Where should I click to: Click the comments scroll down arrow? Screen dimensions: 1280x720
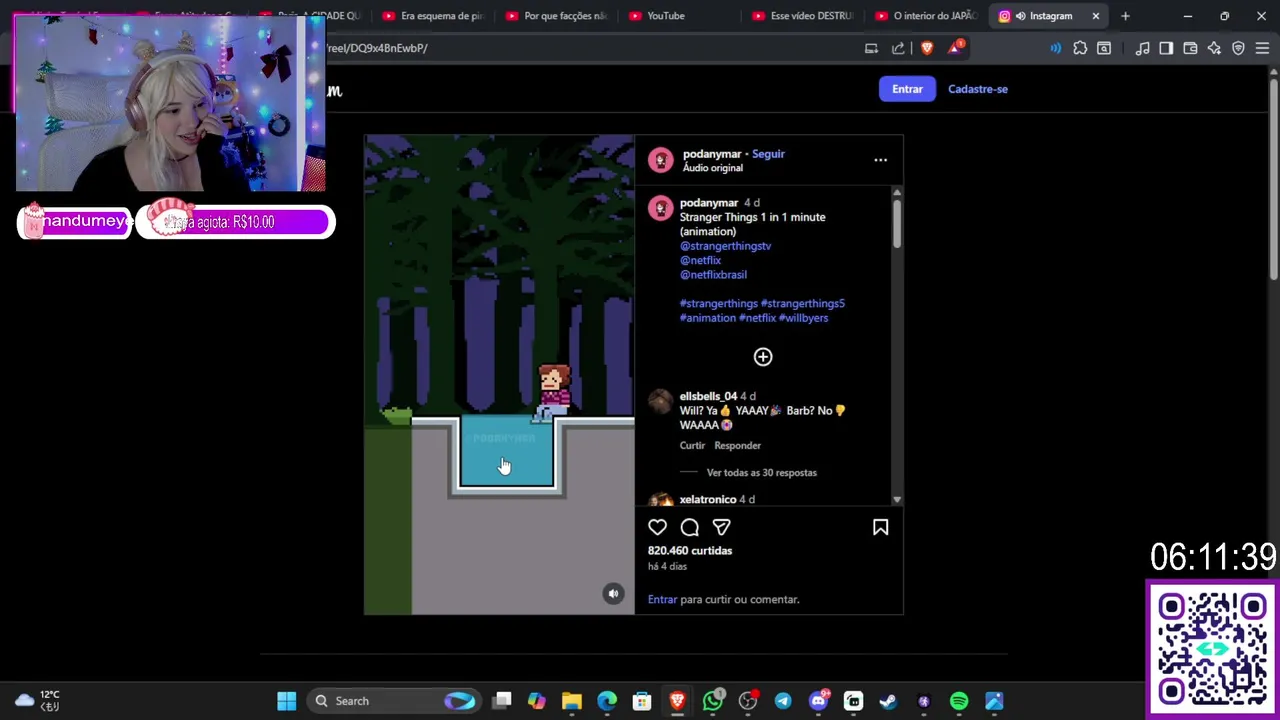897,499
